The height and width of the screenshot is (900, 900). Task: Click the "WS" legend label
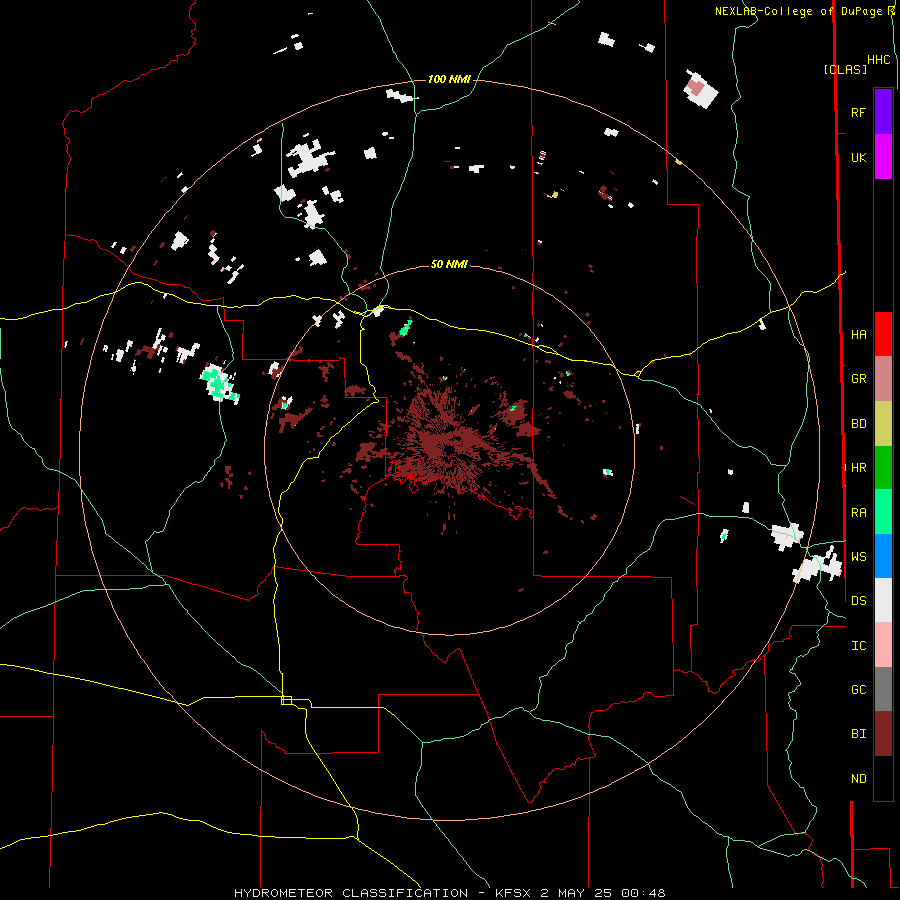click(858, 557)
